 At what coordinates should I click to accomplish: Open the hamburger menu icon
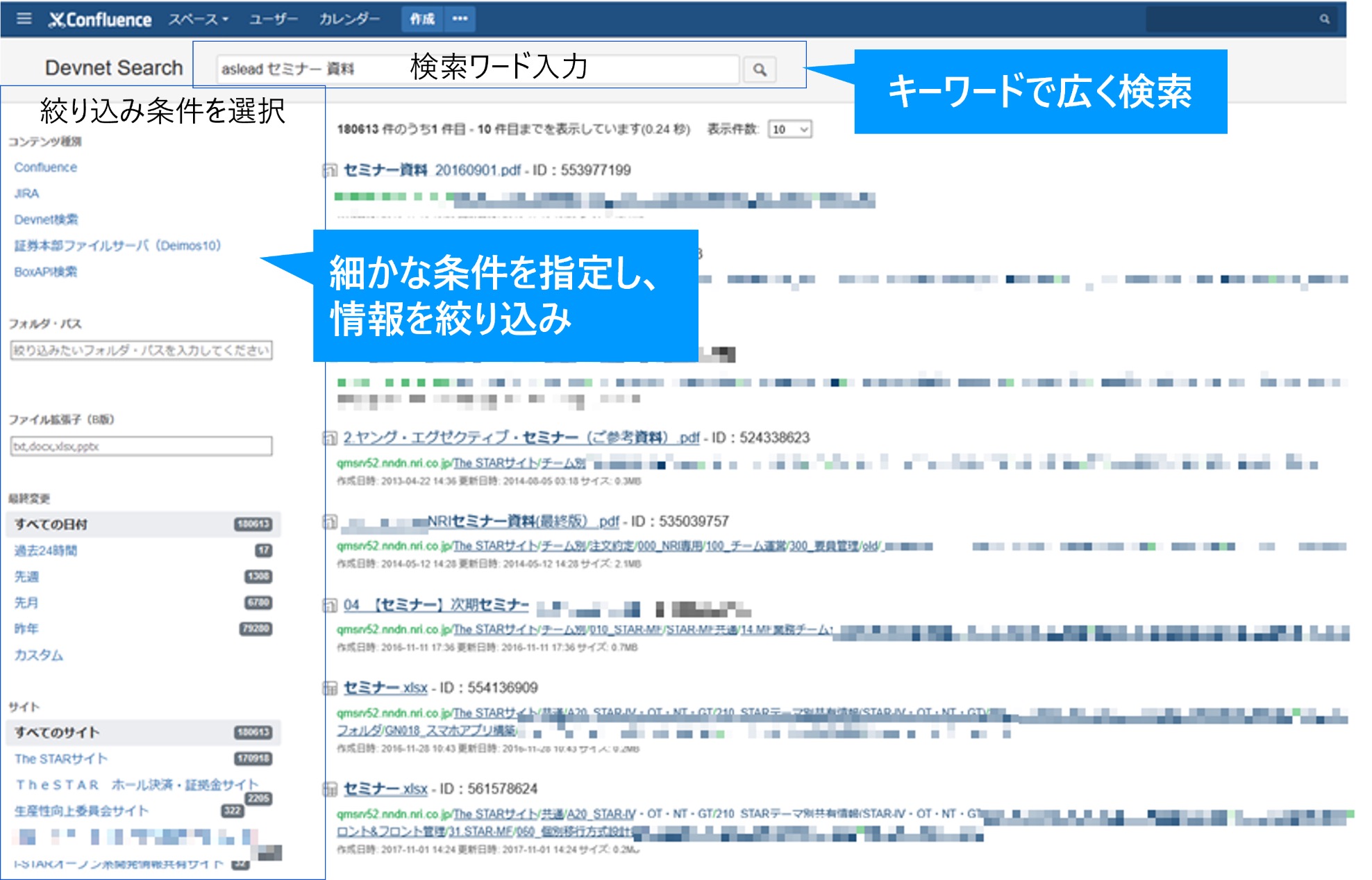point(24,19)
